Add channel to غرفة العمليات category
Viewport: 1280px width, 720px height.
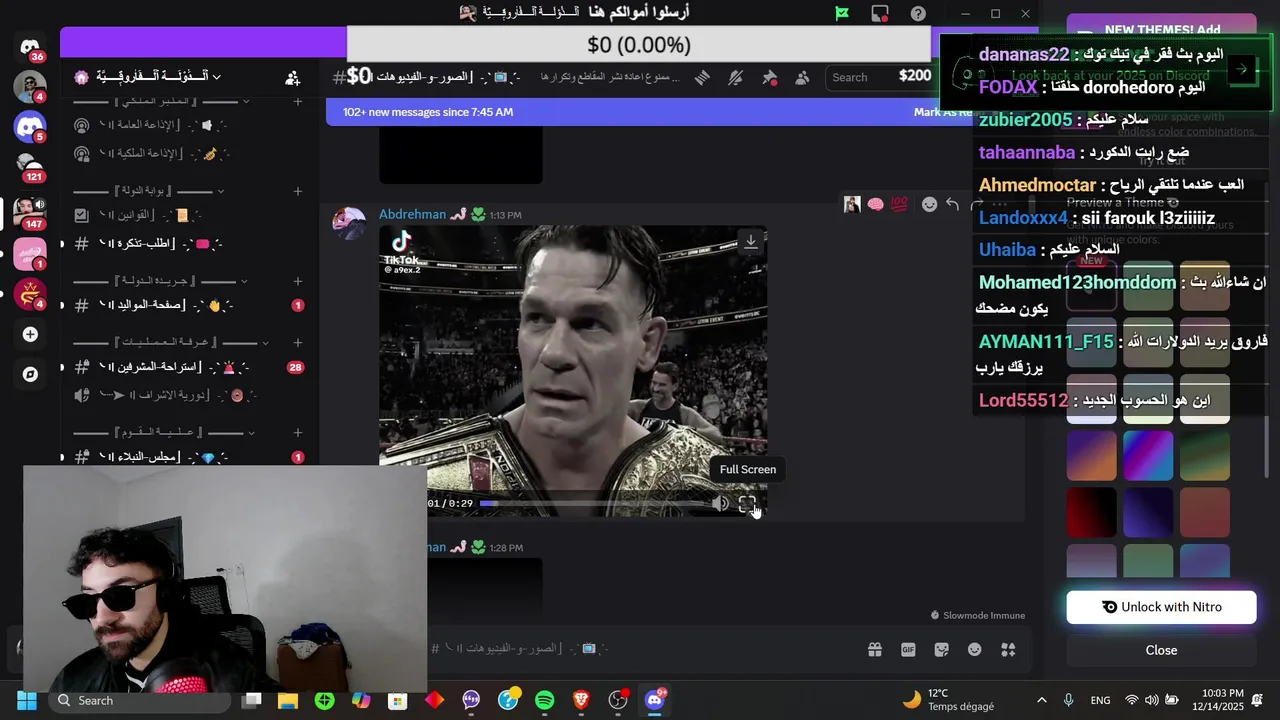click(298, 342)
